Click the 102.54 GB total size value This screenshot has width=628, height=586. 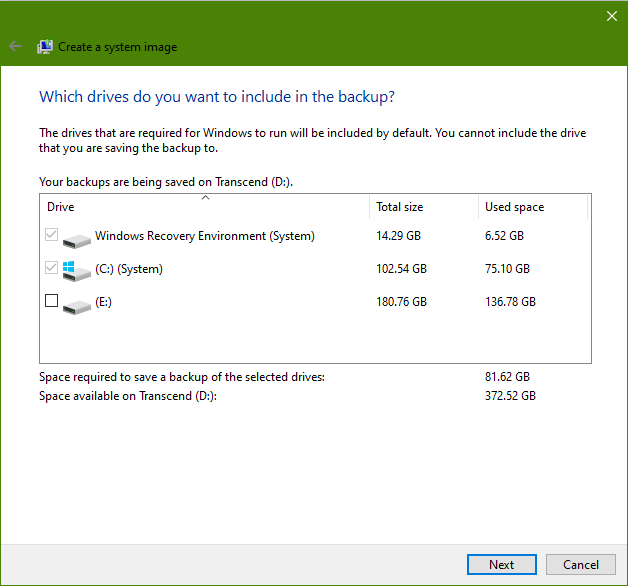(x=401, y=268)
